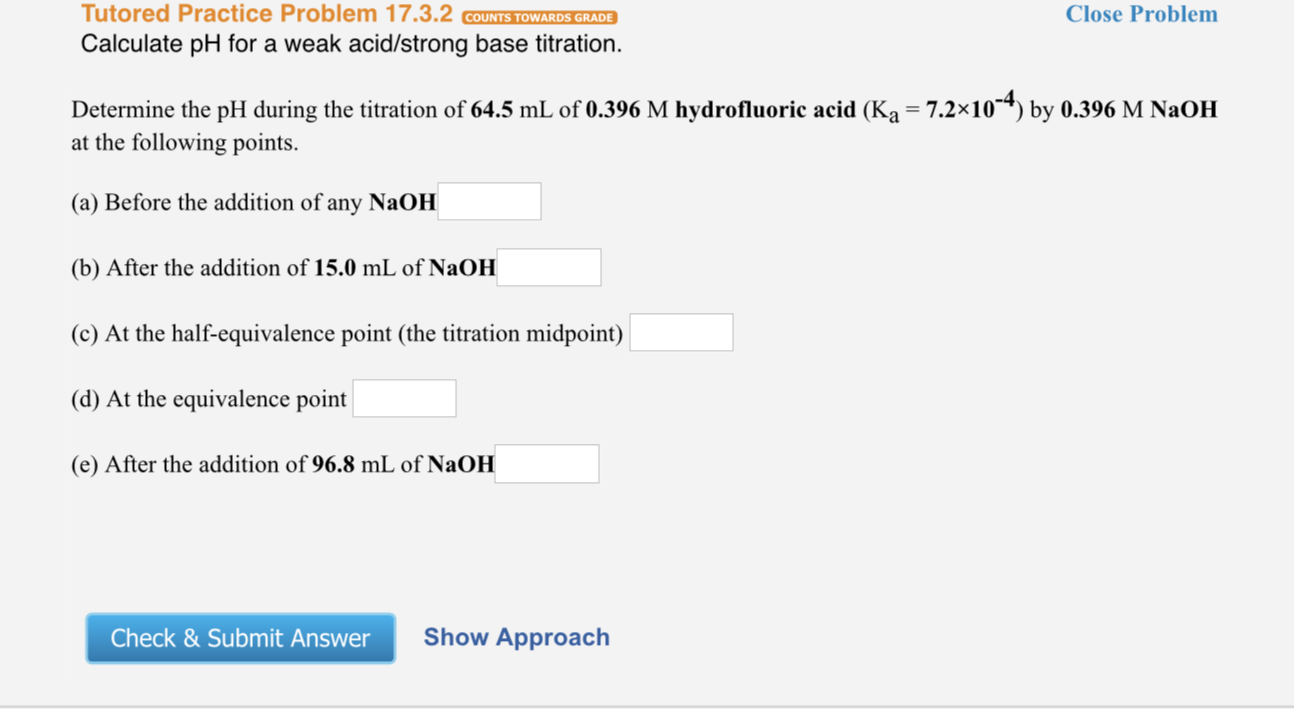Select the answer box for 96.8 mL NaOH
The height and width of the screenshot is (712, 1294).
tap(546, 463)
